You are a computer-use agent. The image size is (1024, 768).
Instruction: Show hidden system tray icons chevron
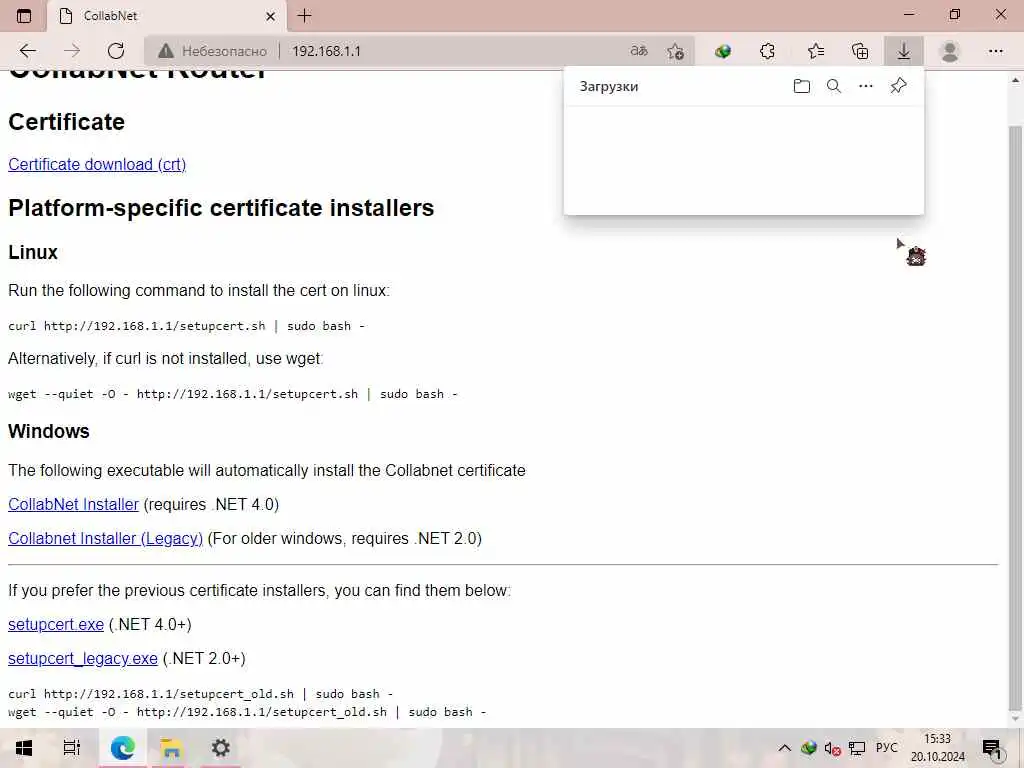[x=785, y=748]
